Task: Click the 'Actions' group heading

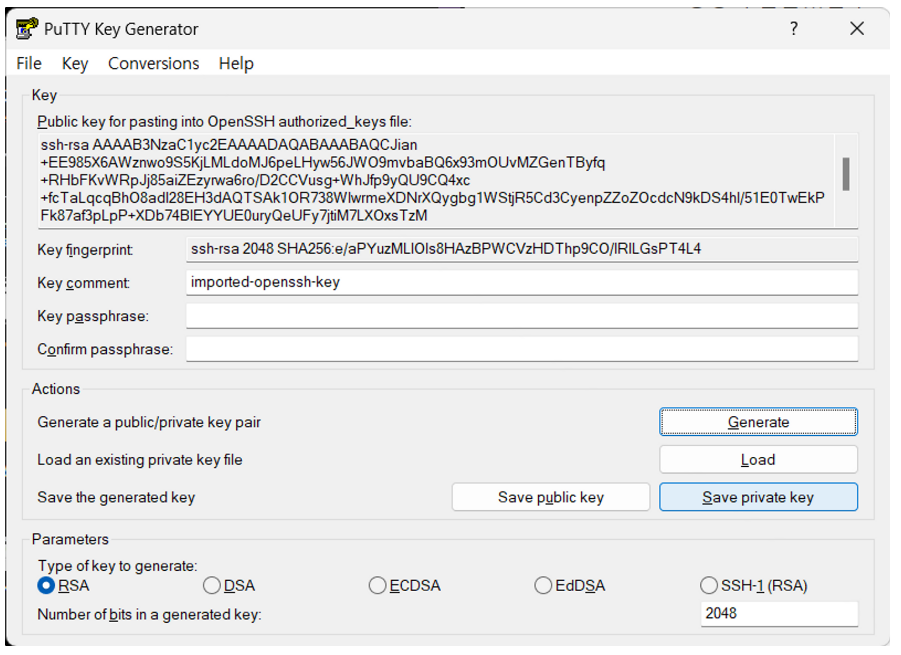Action: (56, 389)
